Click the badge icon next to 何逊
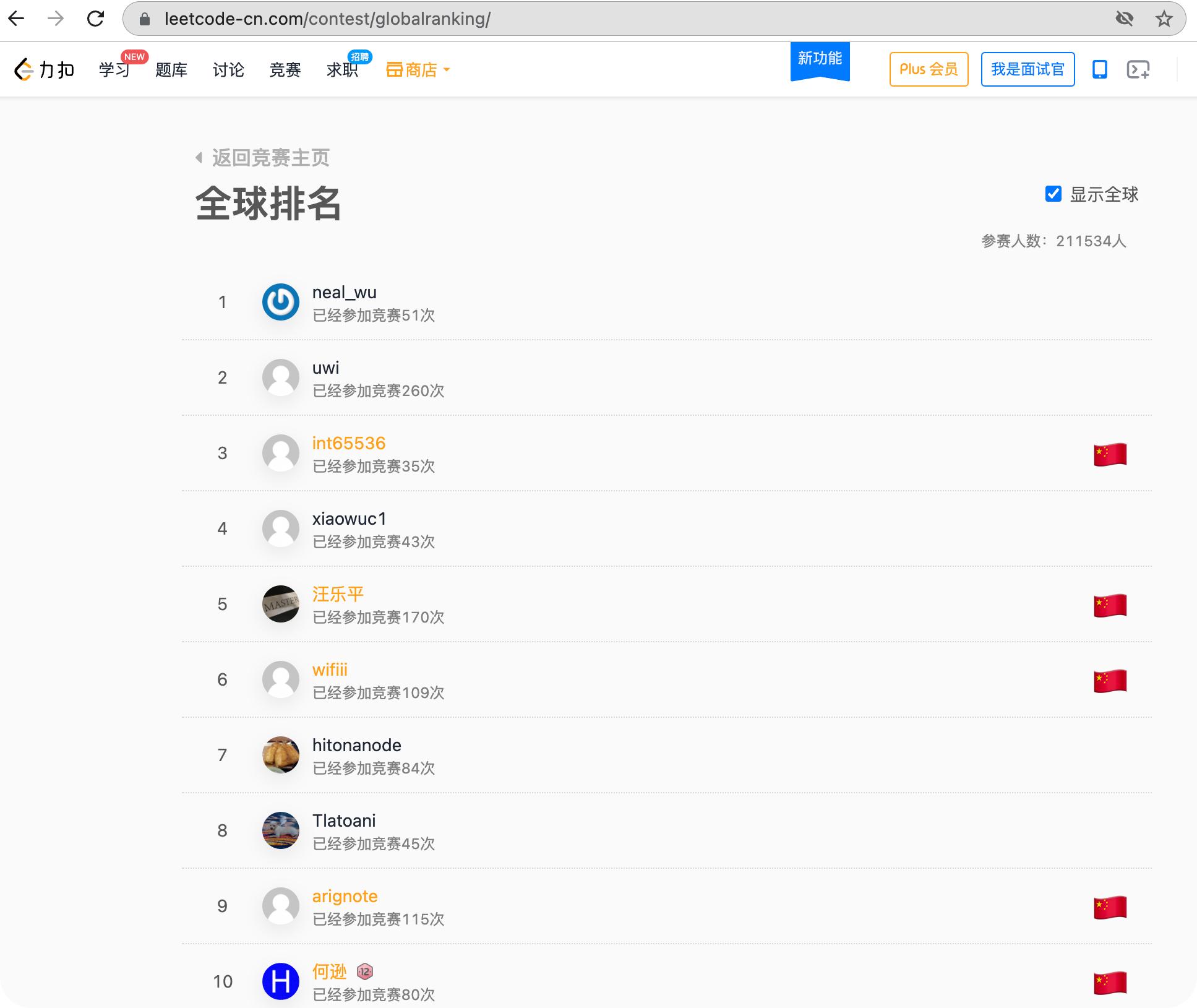 (365, 971)
